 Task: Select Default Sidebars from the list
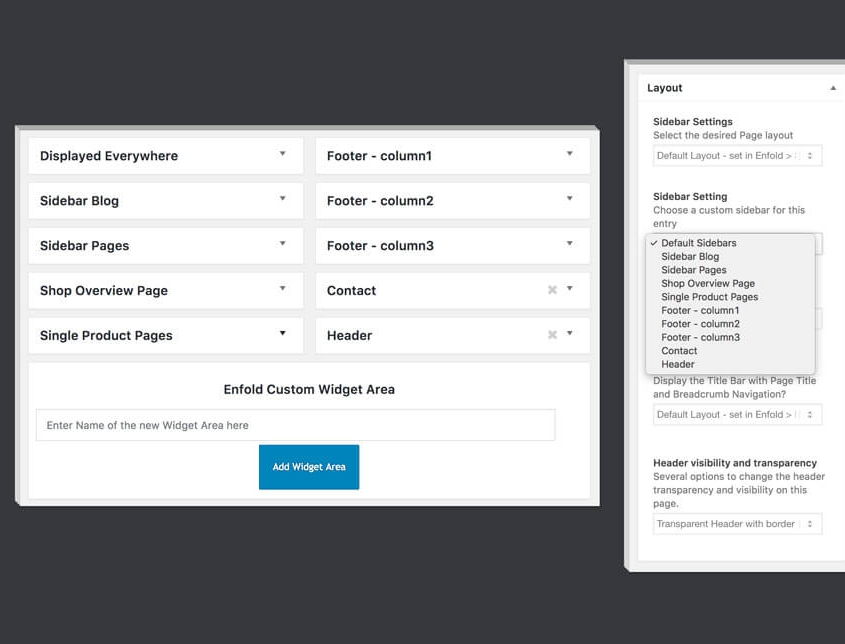pos(698,243)
